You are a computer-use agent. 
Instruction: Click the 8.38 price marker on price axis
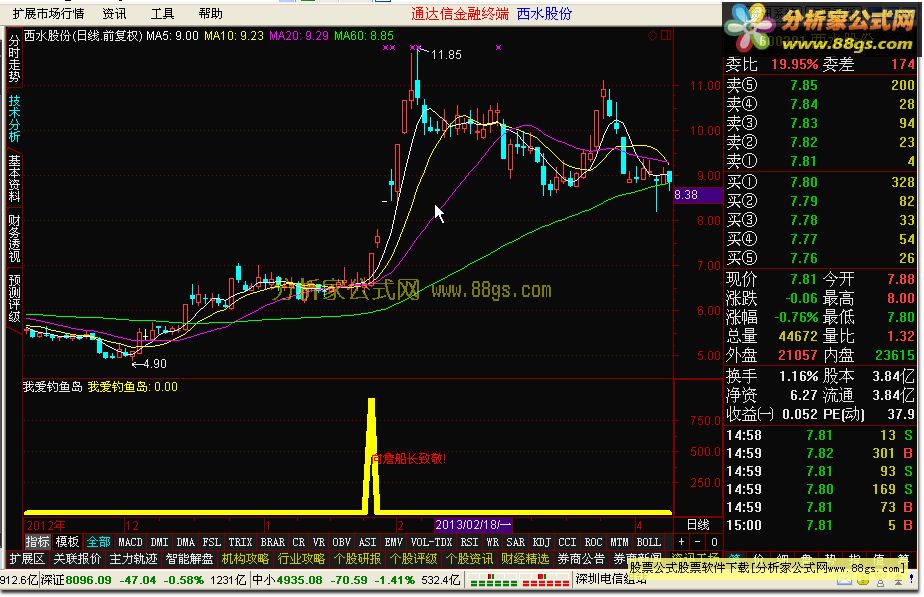click(x=698, y=195)
